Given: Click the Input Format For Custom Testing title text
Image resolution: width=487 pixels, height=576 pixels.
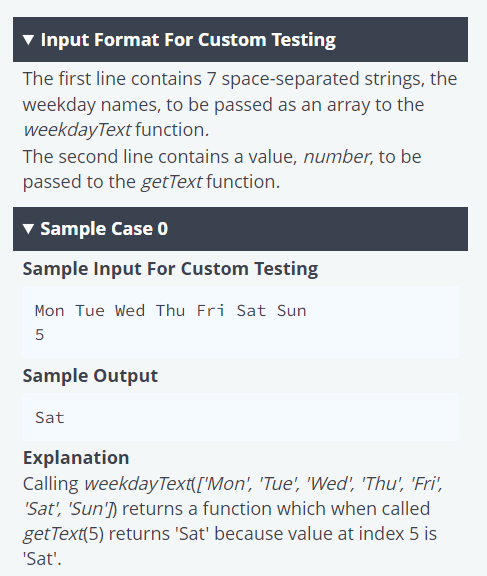Looking at the screenshot, I should 188,40.
